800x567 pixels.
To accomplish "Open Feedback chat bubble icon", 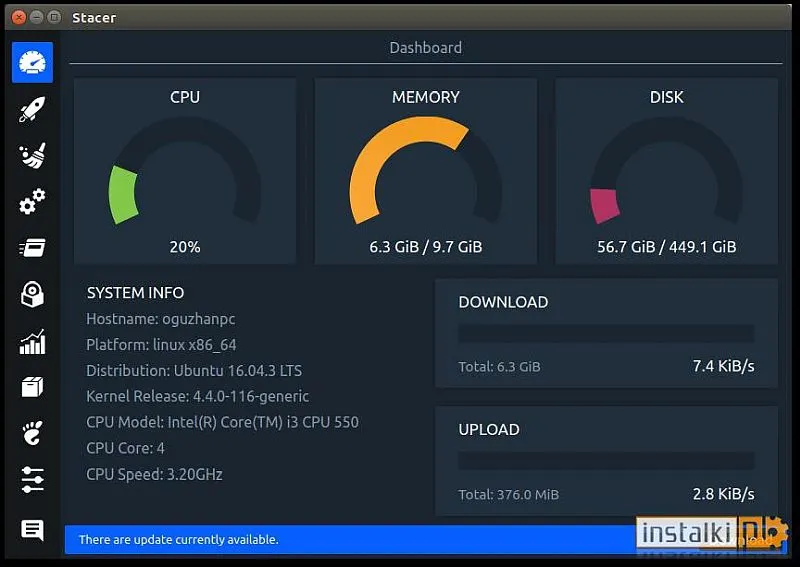I will point(32,530).
